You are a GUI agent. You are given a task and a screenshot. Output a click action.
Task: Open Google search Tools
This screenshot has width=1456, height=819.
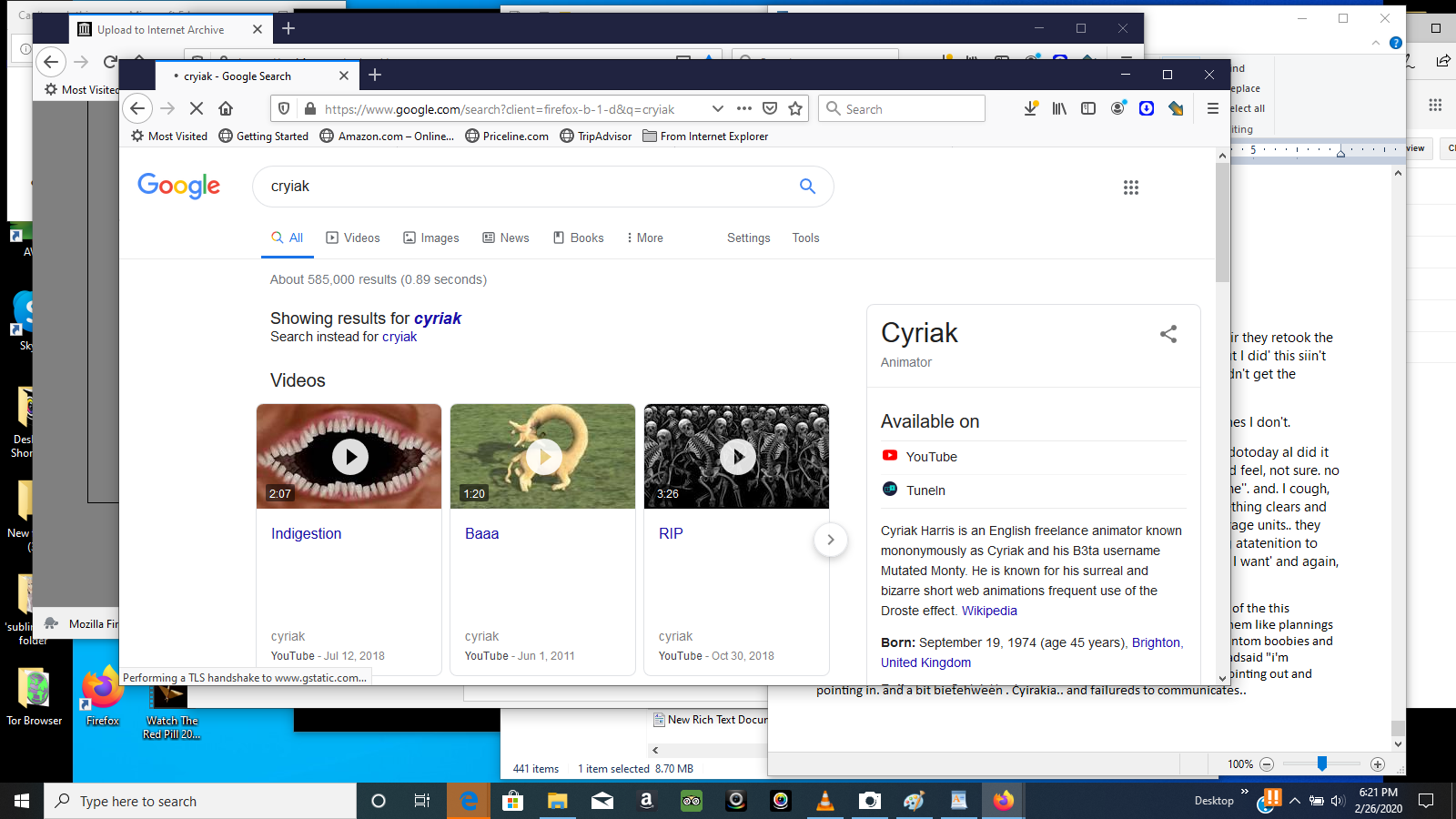pyautogui.click(x=805, y=238)
